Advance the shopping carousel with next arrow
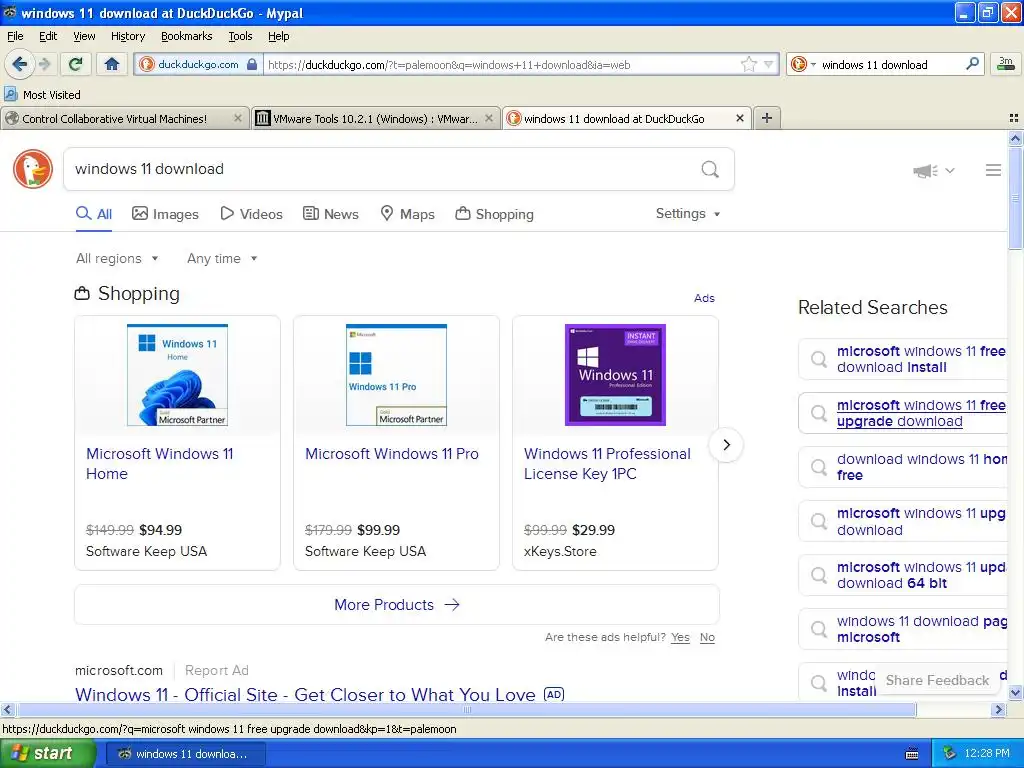Image resolution: width=1024 pixels, height=768 pixels. [726, 445]
